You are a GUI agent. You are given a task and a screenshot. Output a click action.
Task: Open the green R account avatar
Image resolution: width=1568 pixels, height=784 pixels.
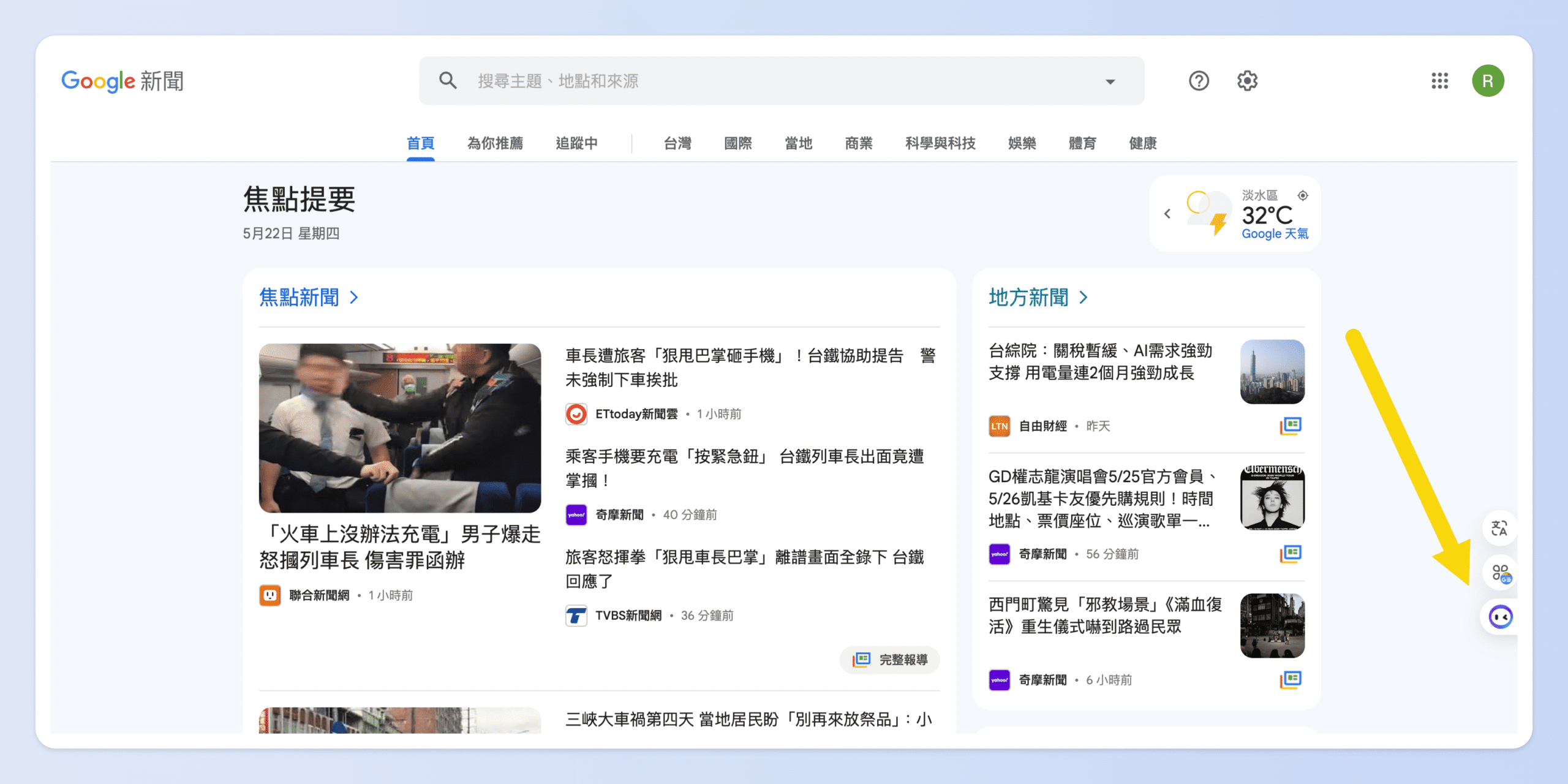pyautogui.click(x=1488, y=80)
